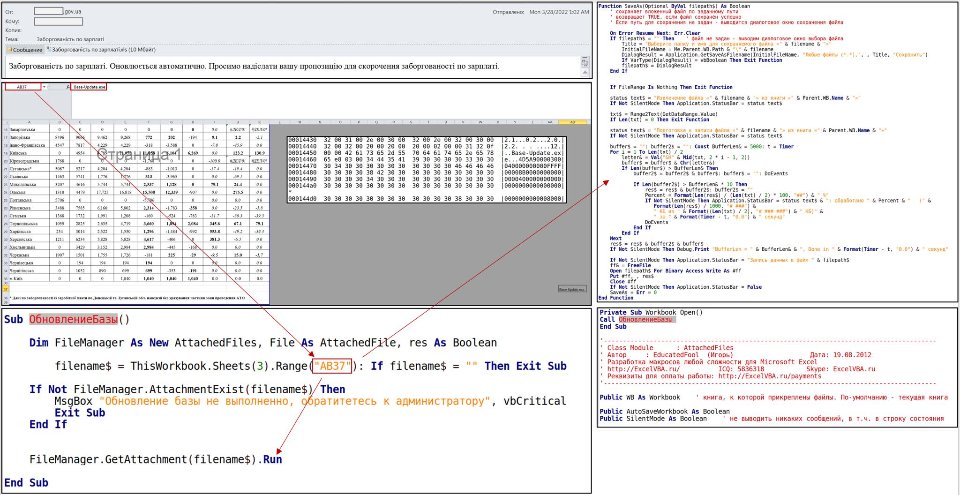Click the FileManager.GetAttachment(filename$).Run line
Image resolution: width=960 pixels, height=495 pixels.
156,459
